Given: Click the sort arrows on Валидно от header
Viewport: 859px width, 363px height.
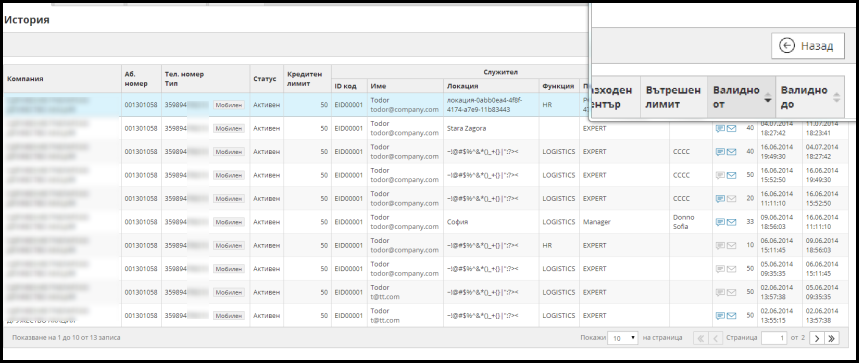Looking at the screenshot, I should [x=768, y=97].
